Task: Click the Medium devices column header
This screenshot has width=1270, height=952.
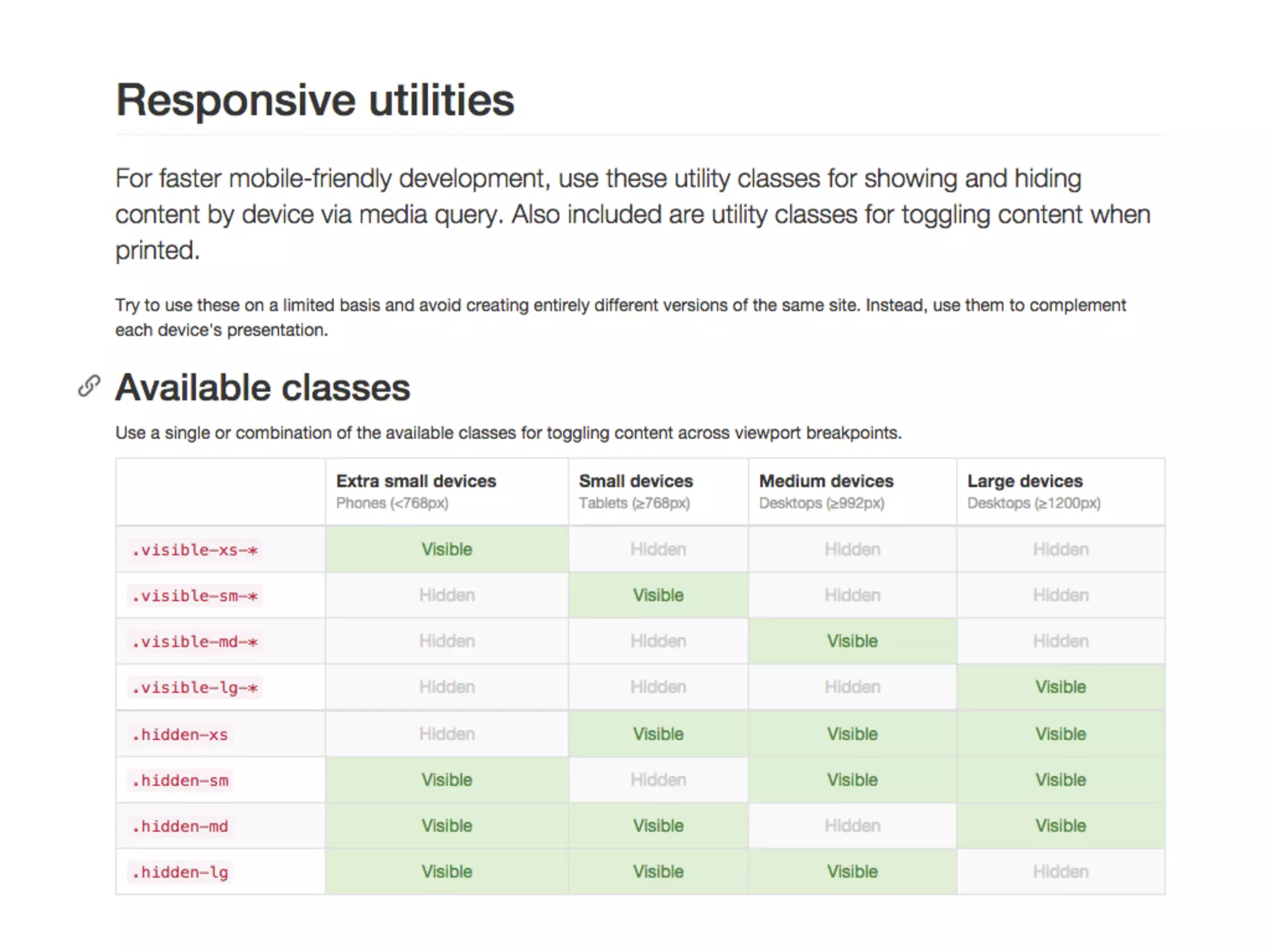Action: pyautogui.click(x=826, y=482)
